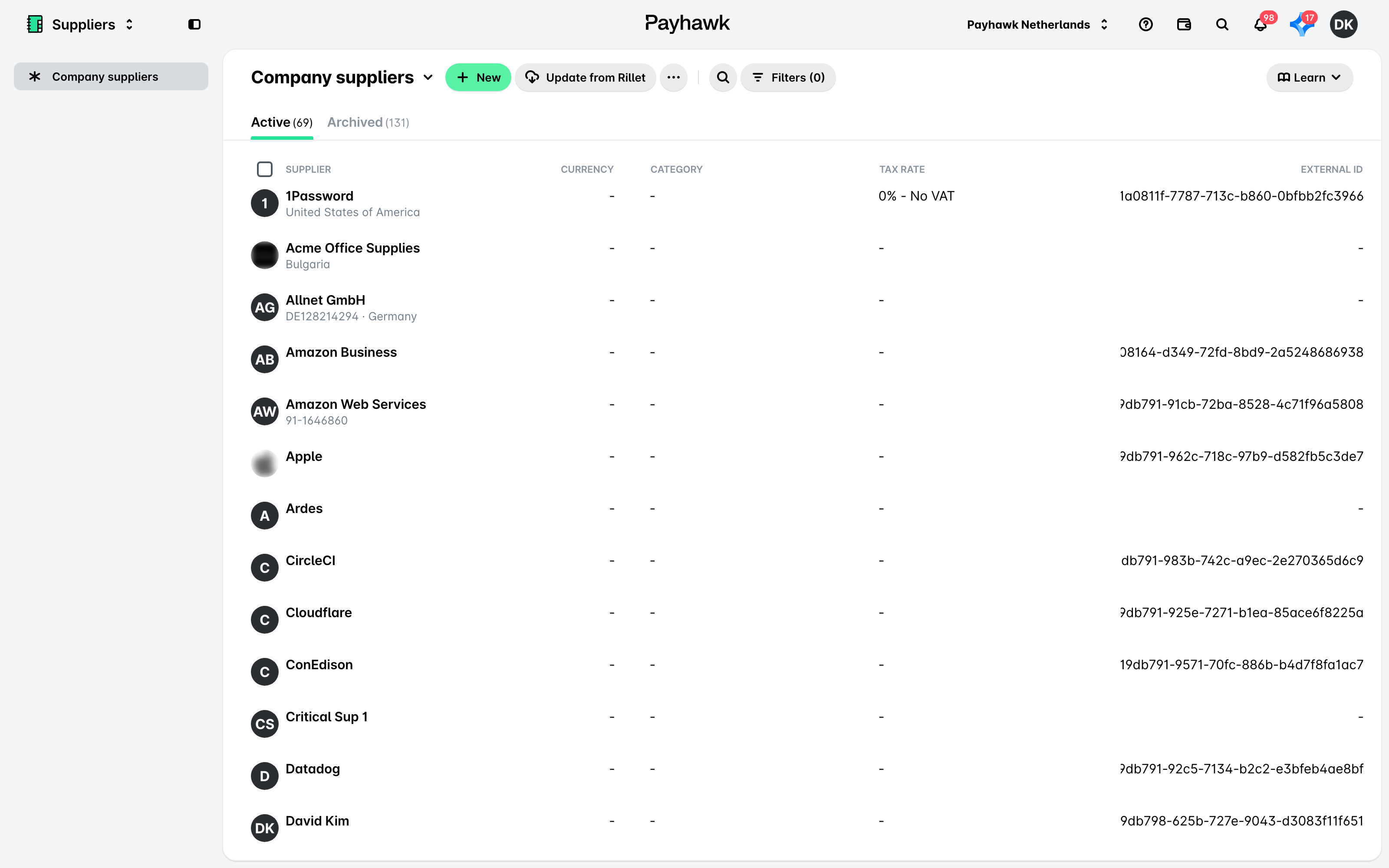Open CircleCI supplier row
The image size is (1389, 868).
tap(807, 568)
